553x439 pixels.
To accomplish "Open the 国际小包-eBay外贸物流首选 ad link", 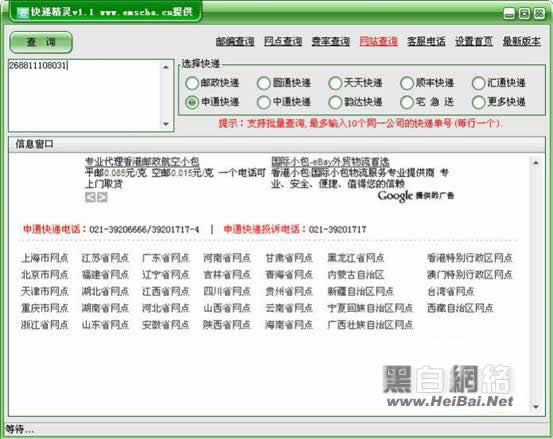I will (330, 162).
